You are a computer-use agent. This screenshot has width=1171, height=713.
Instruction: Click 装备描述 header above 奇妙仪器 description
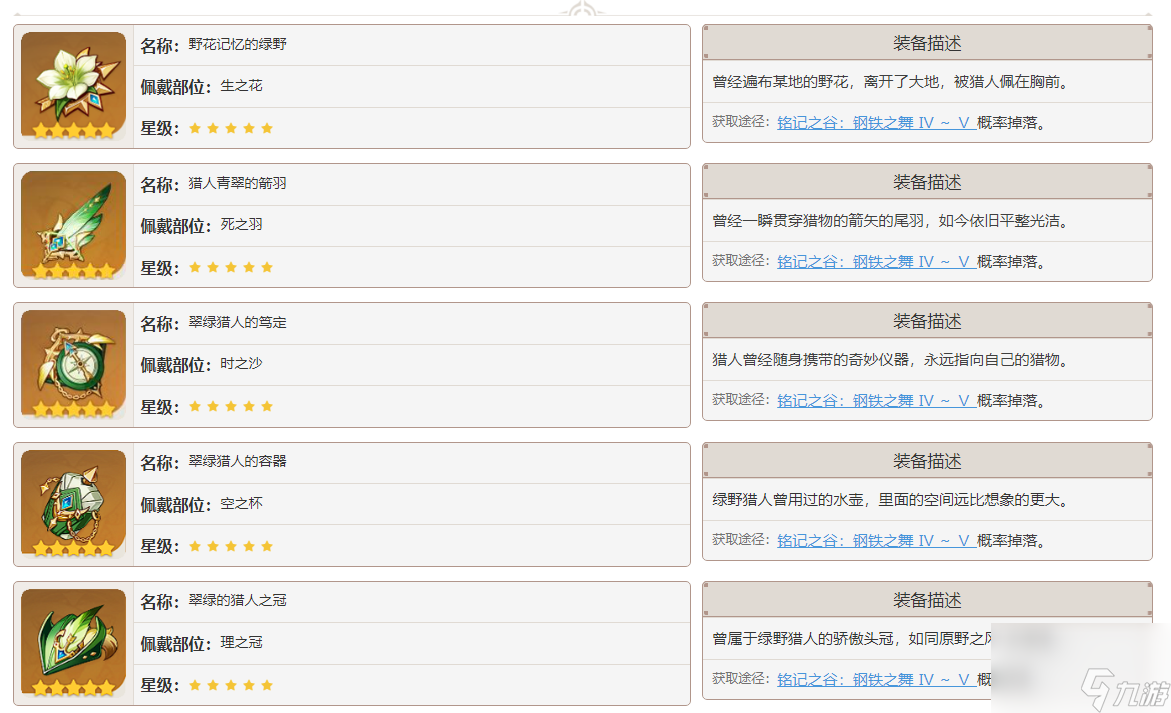(x=927, y=321)
